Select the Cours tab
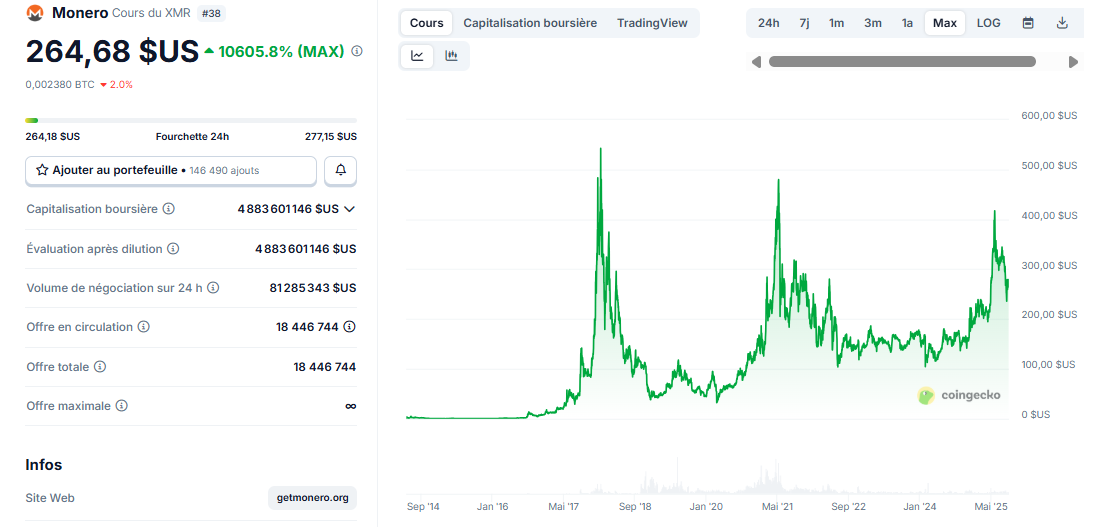Viewport: 1101px width, 527px height. (x=427, y=23)
